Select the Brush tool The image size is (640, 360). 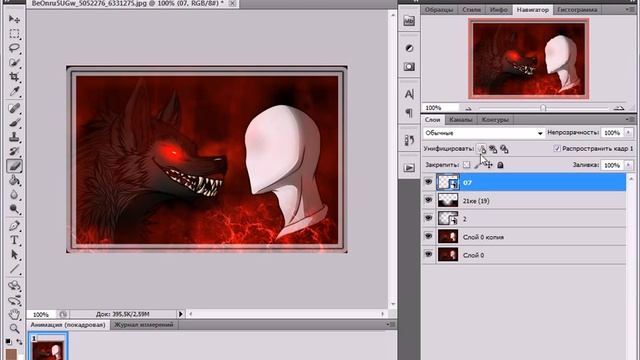[x=14, y=123]
